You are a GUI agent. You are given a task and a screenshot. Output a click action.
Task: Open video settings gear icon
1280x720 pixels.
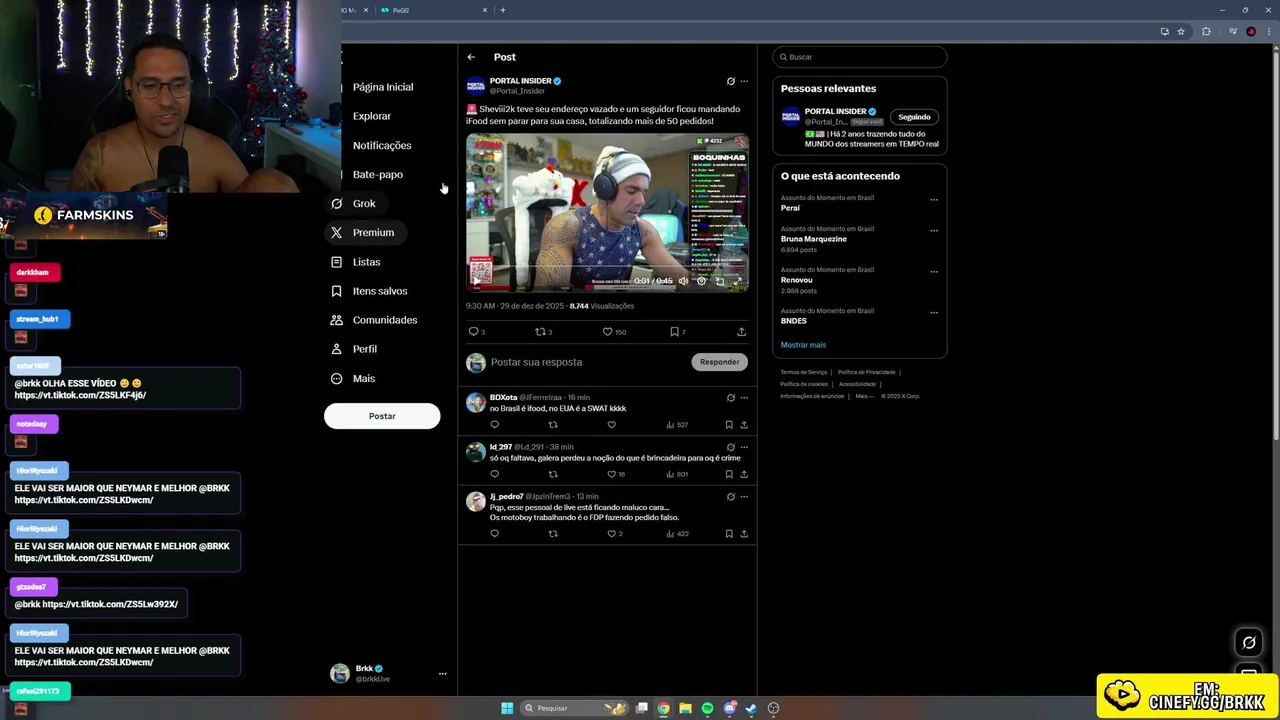701,281
